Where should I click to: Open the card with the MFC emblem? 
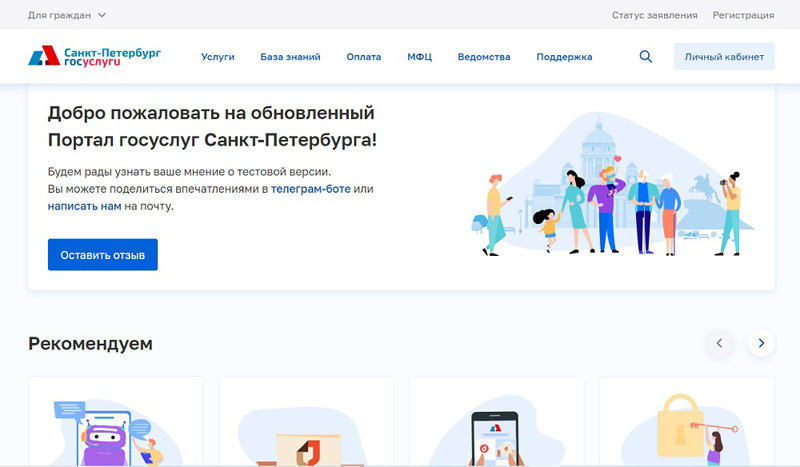(x=306, y=422)
